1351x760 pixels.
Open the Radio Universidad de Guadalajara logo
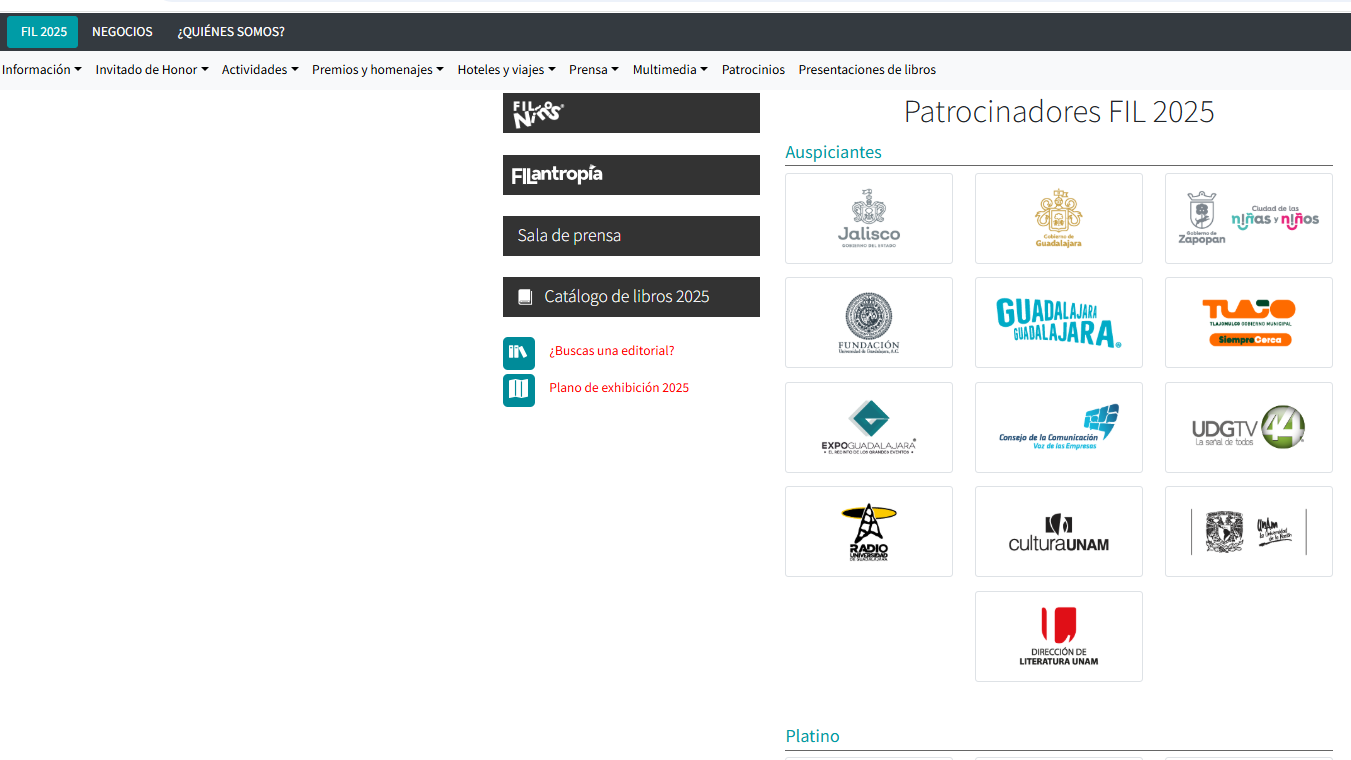(868, 531)
